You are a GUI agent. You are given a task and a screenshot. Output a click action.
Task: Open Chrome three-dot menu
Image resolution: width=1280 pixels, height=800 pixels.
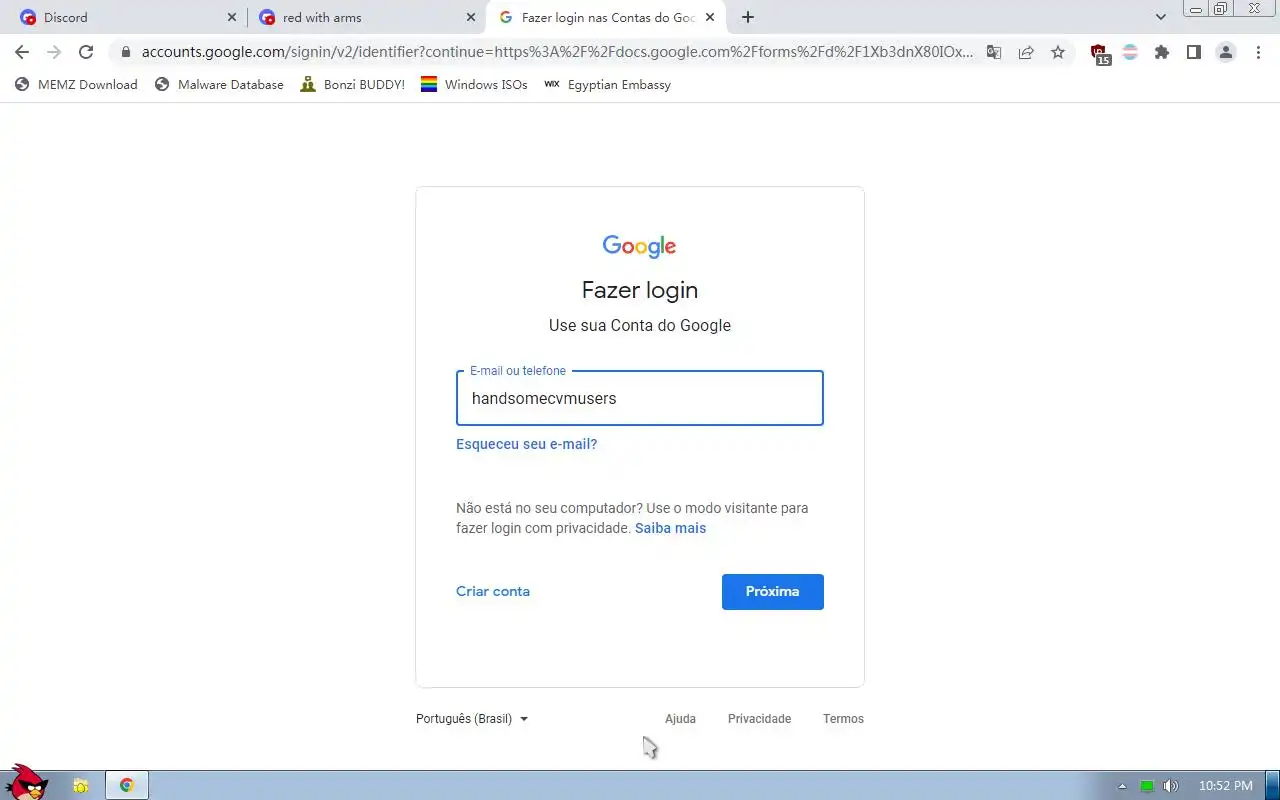pos(1258,52)
